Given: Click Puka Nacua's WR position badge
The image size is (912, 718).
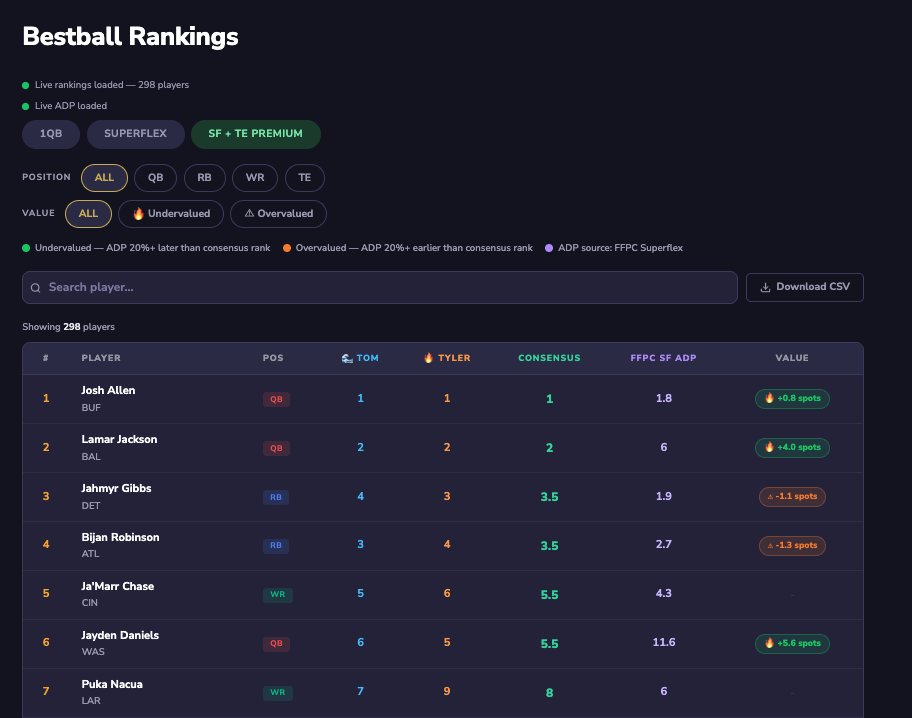Looking at the screenshot, I should 277,692.
